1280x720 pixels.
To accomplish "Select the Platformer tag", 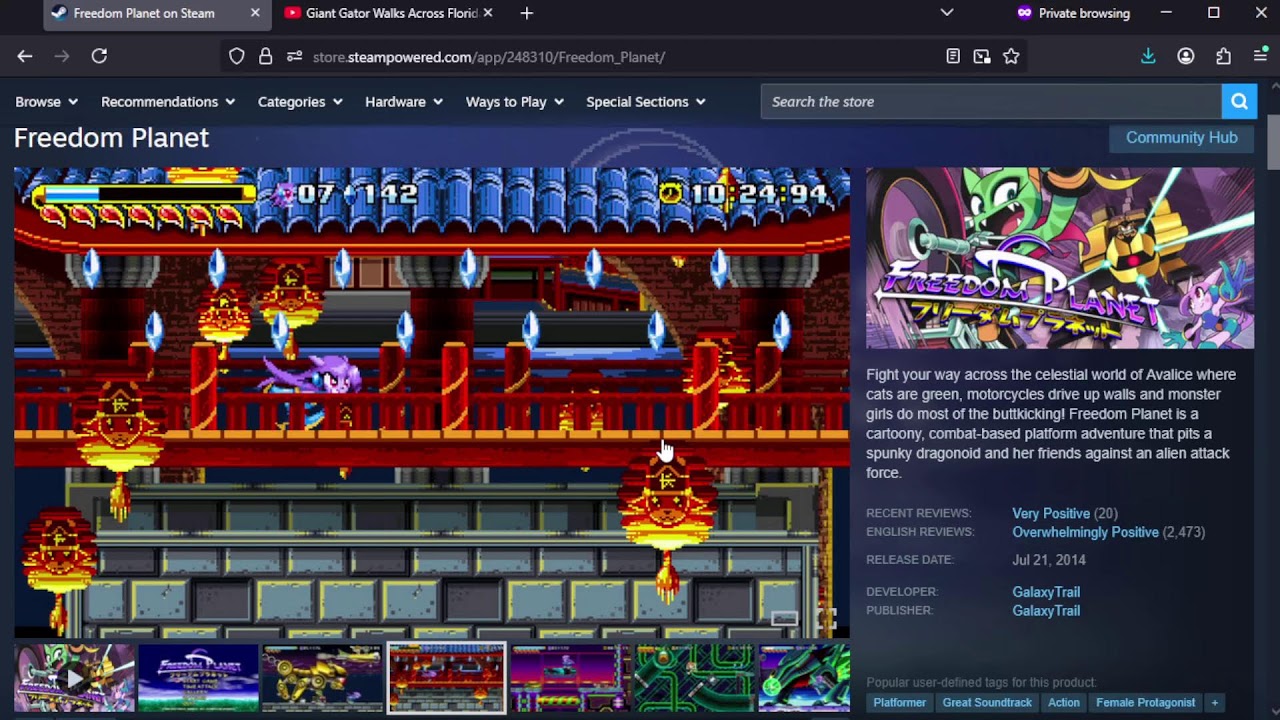I will [x=899, y=703].
